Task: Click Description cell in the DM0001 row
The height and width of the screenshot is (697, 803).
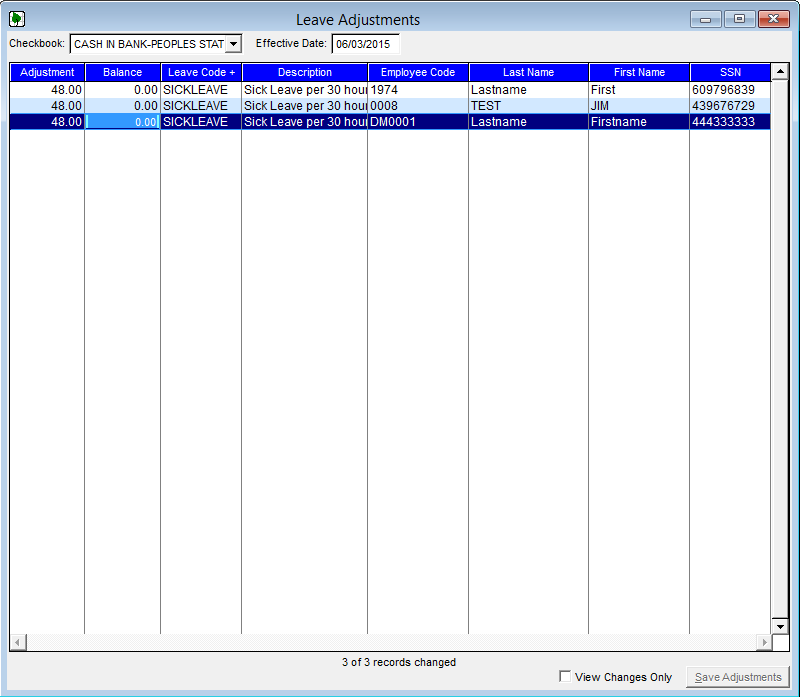Action: (x=305, y=122)
